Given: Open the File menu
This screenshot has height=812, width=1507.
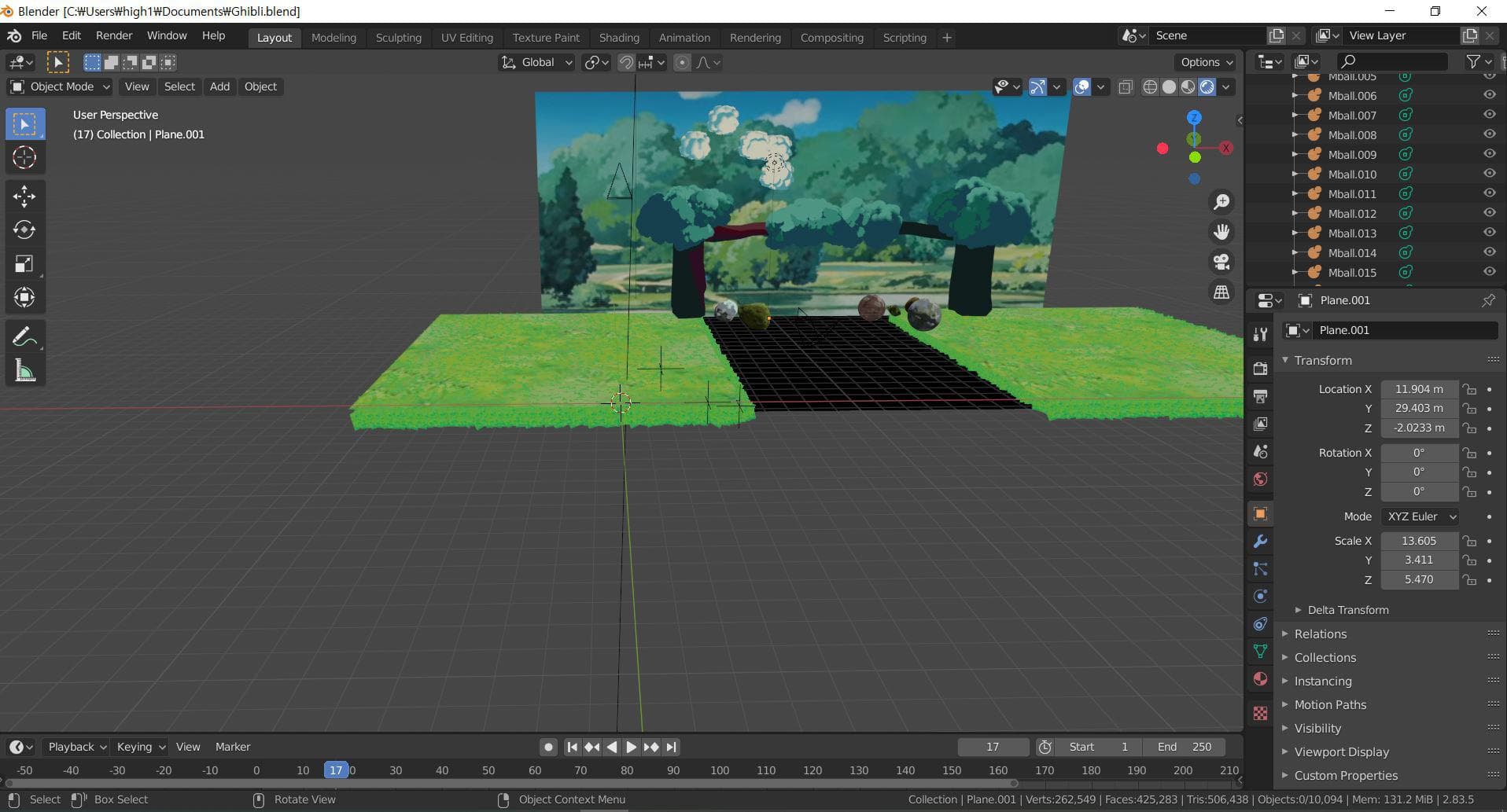Looking at the screenshot, I should (x=39, y=35).
